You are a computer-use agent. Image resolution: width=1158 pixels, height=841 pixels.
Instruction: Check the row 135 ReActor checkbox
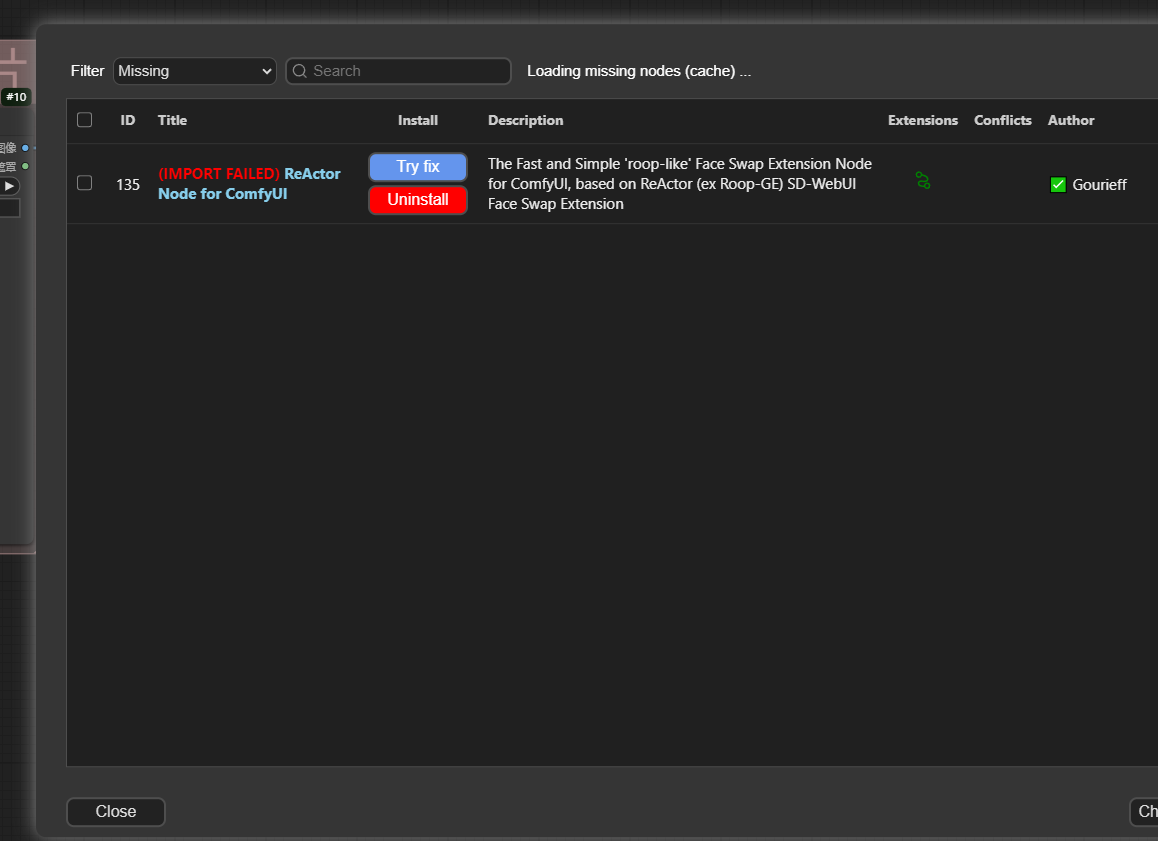85,182
